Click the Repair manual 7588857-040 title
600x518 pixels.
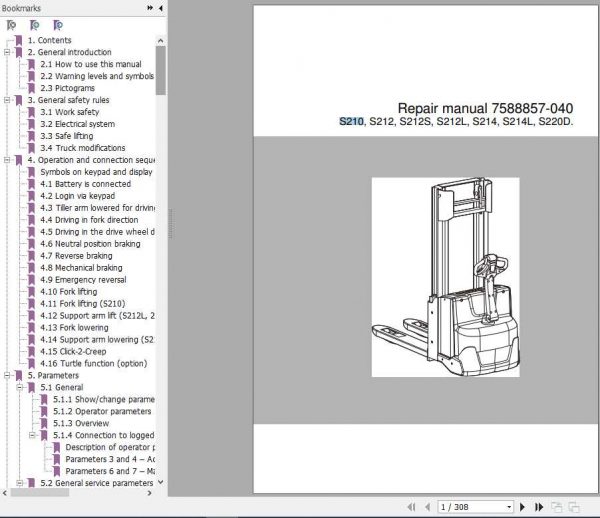tap(485, 108)
